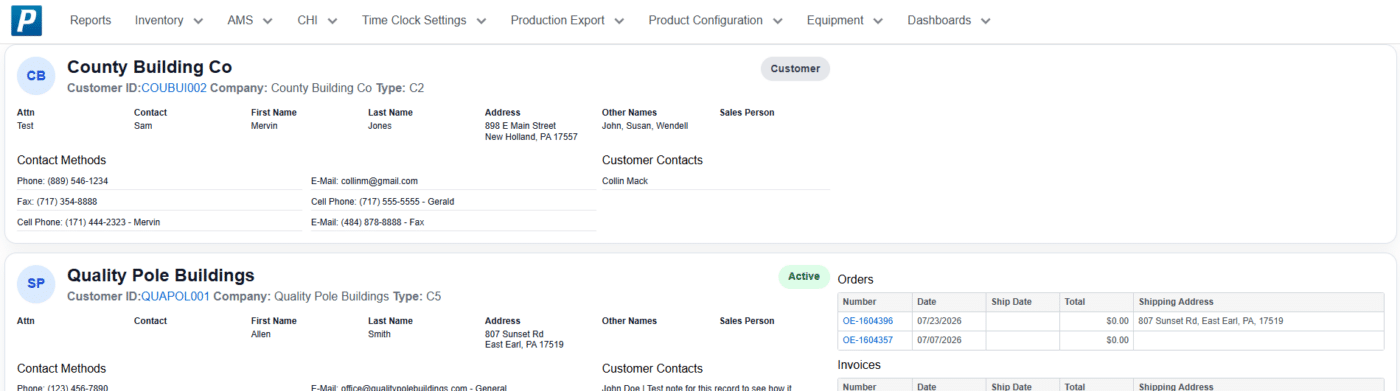Click the blue P application logo
This screenshot has width=1400, height=391.
[27, 20]
